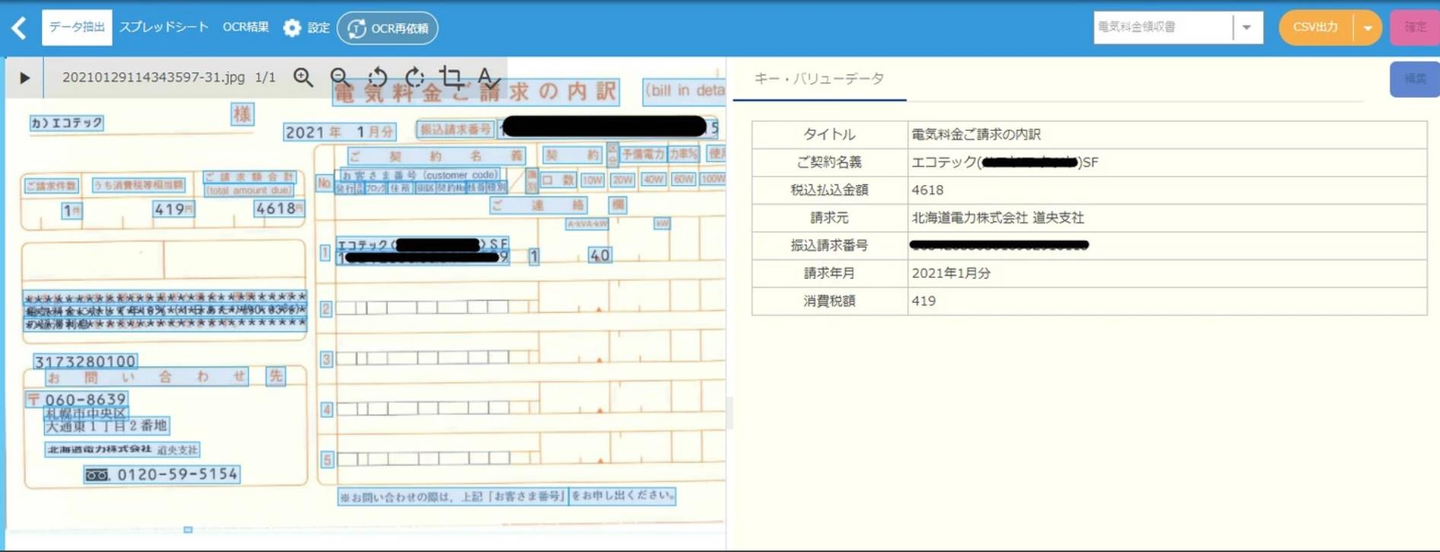Click the 請求元 value 北海道電力株式会社 道央支社
The image size is (1440, 552).
pos(998,217)
